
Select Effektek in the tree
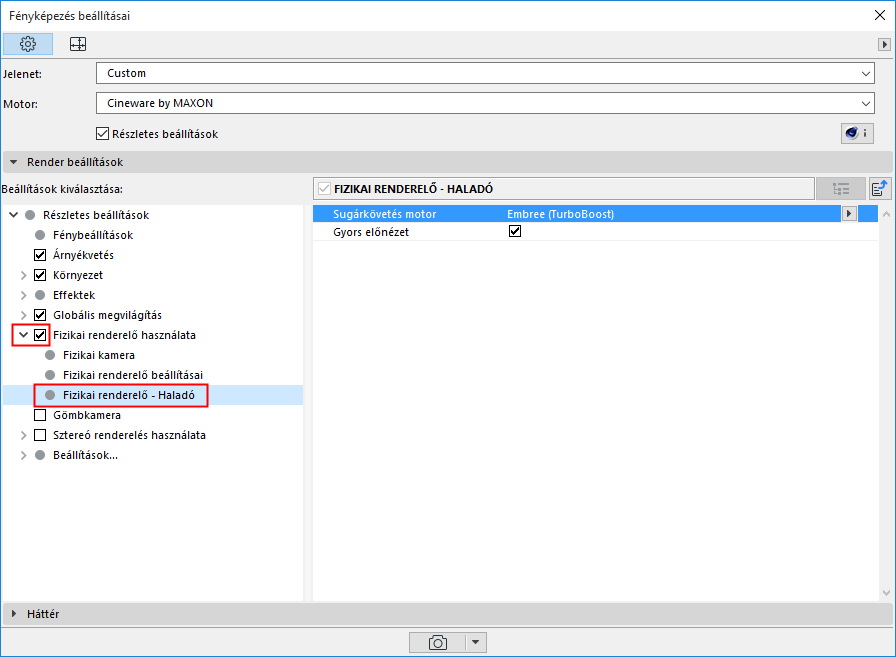click(x=74, y=295)
